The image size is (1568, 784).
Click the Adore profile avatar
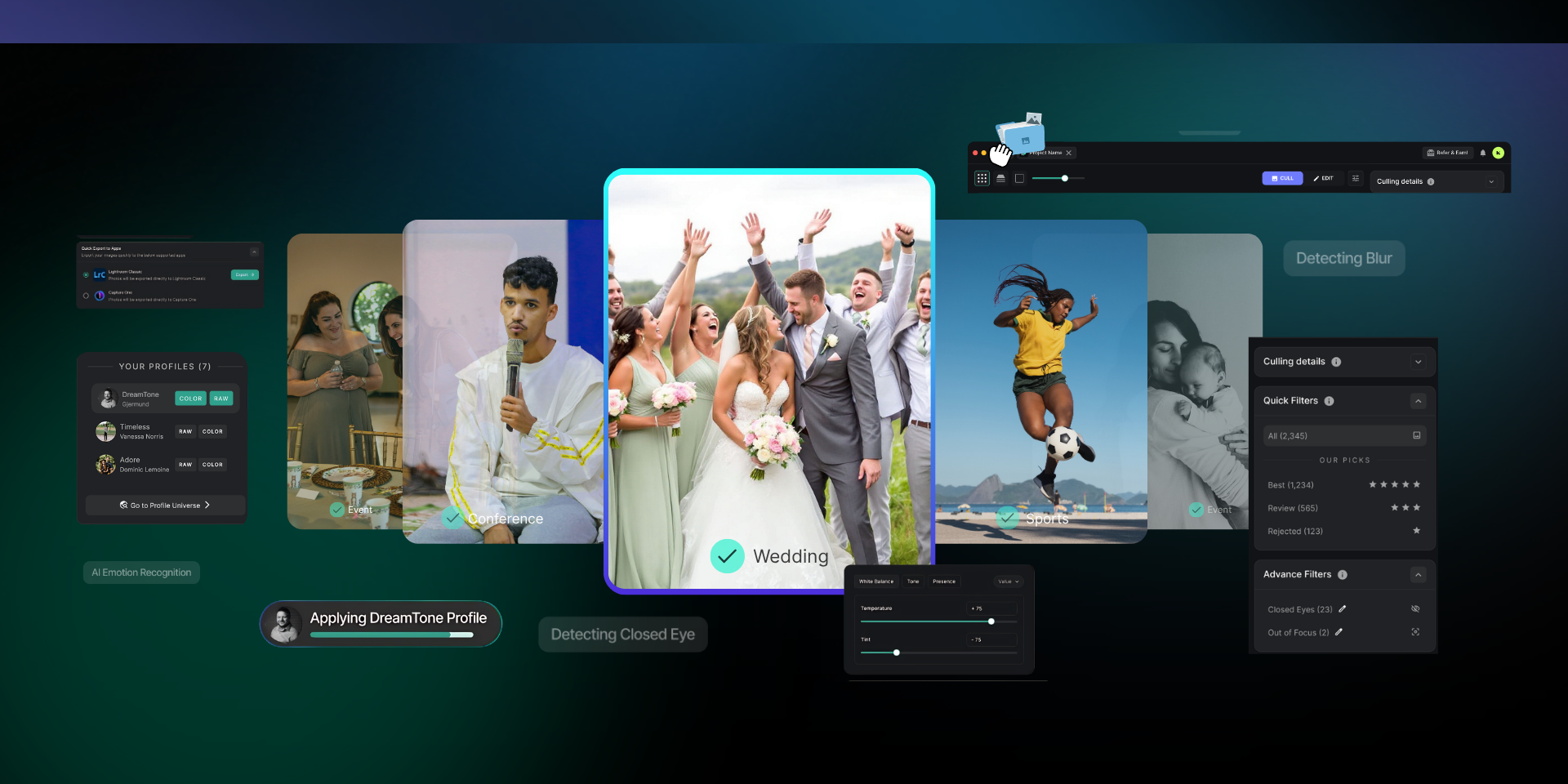tap(106, 465)
